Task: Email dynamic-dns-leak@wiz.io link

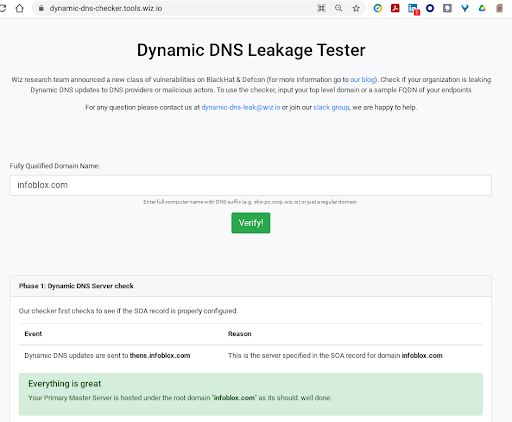Action: 241,107
